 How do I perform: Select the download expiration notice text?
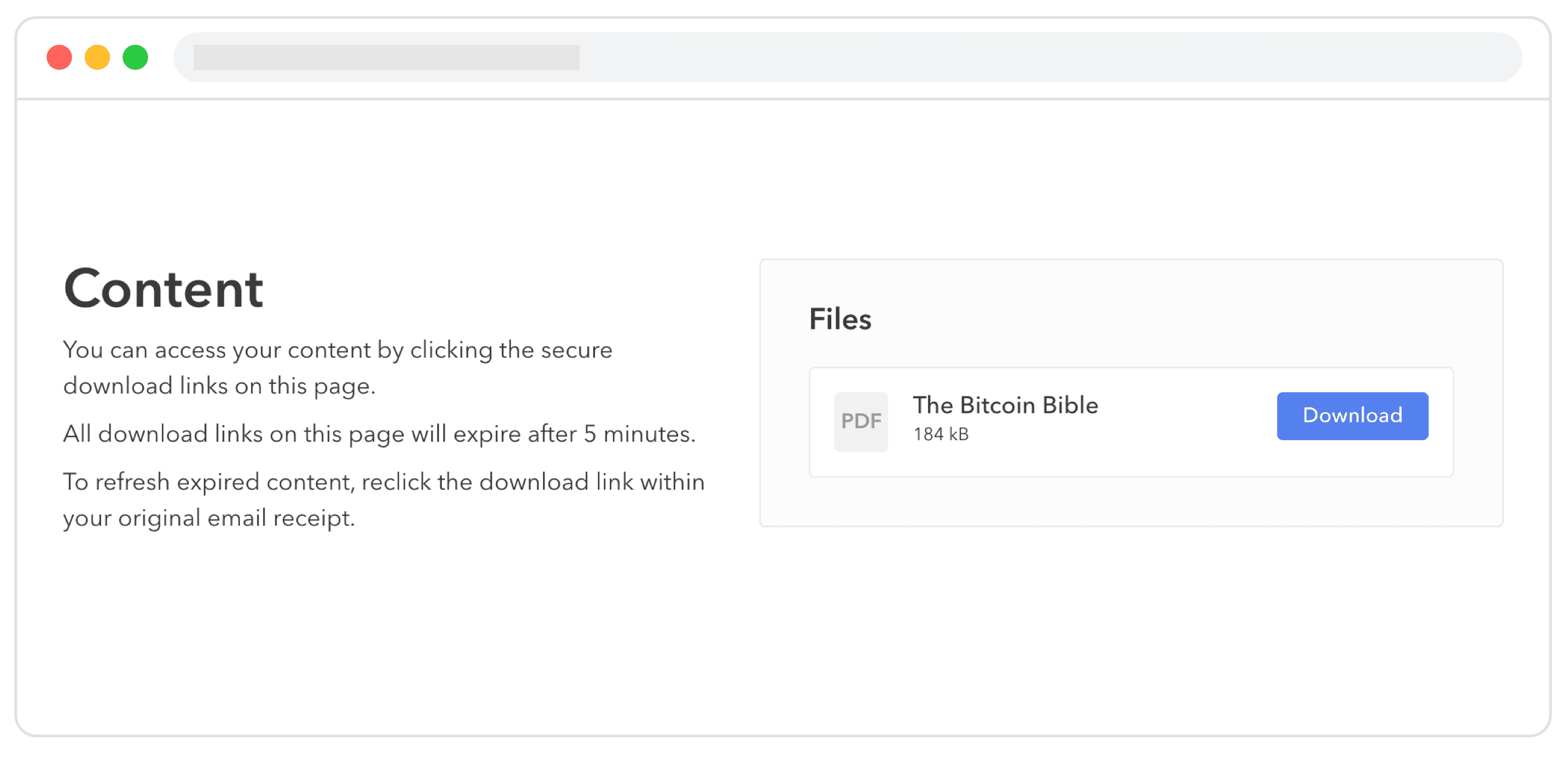379,434
